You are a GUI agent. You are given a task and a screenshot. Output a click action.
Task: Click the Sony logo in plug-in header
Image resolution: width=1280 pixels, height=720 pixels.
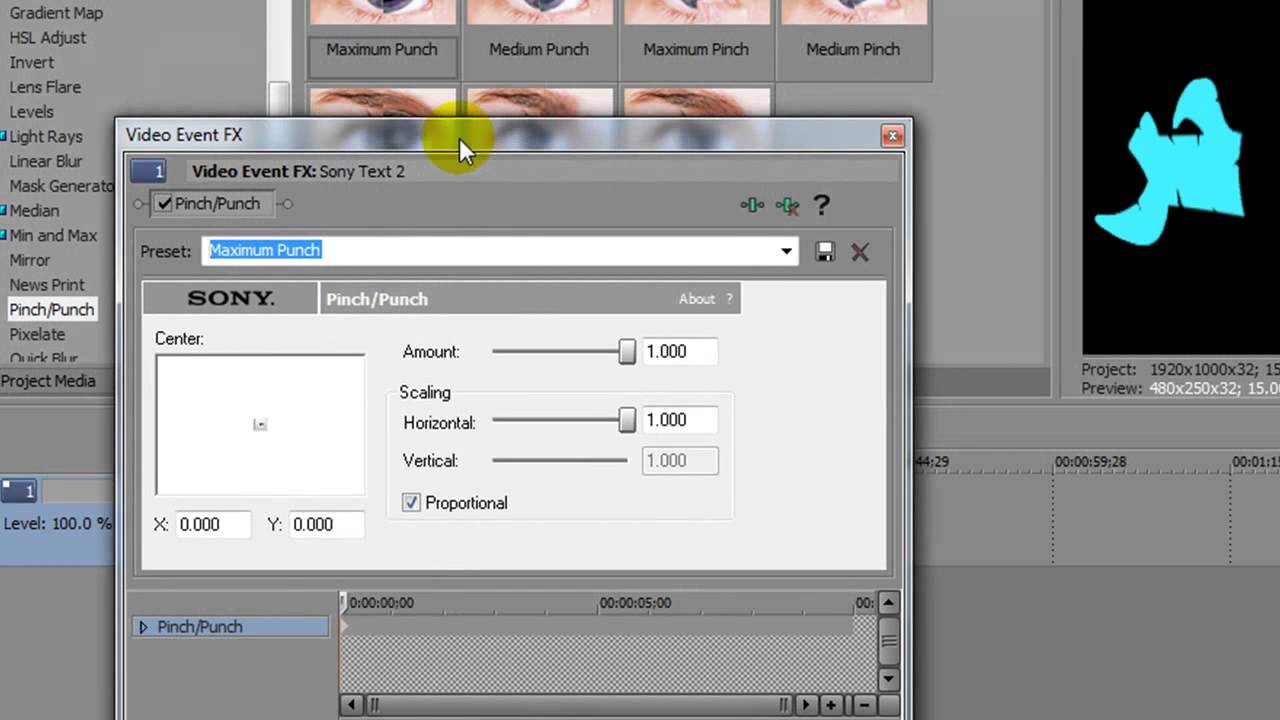(231, 299)
